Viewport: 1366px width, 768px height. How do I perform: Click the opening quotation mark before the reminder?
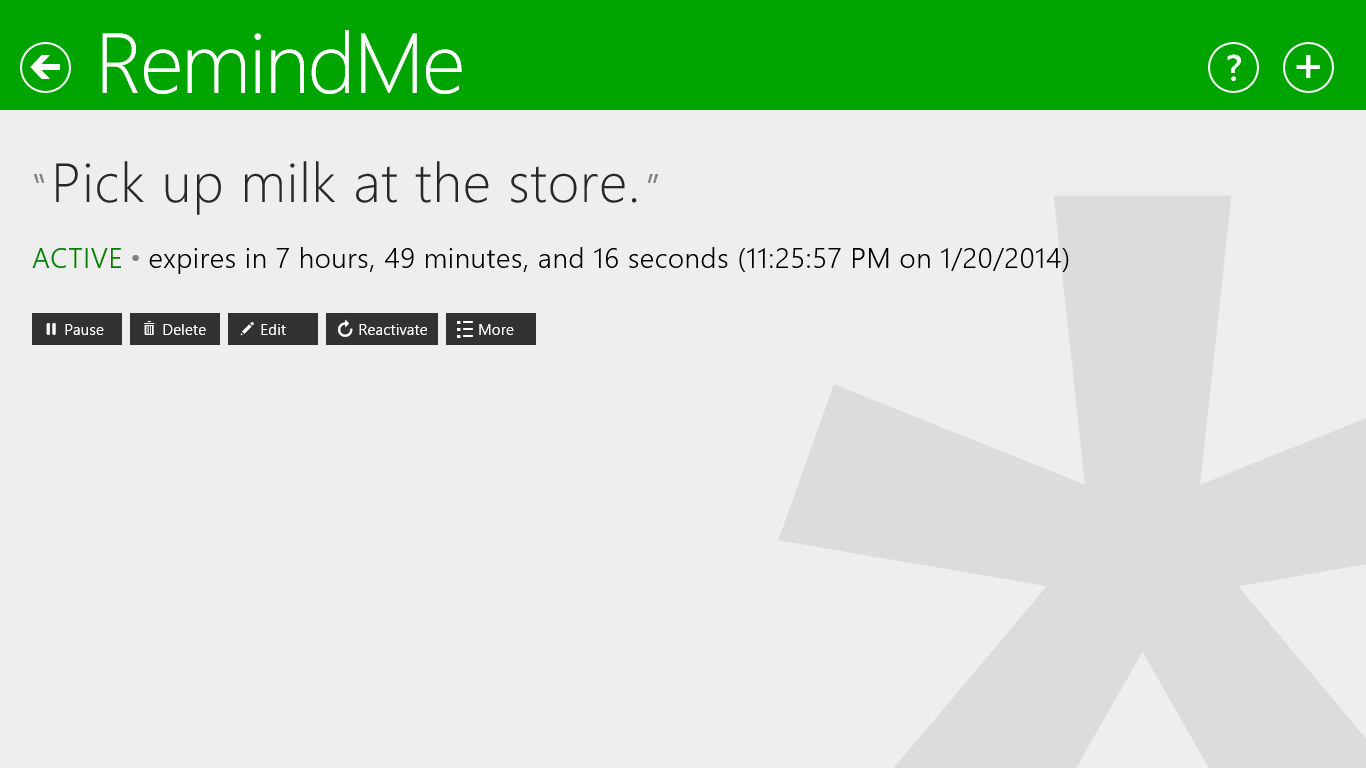[40, 180]
